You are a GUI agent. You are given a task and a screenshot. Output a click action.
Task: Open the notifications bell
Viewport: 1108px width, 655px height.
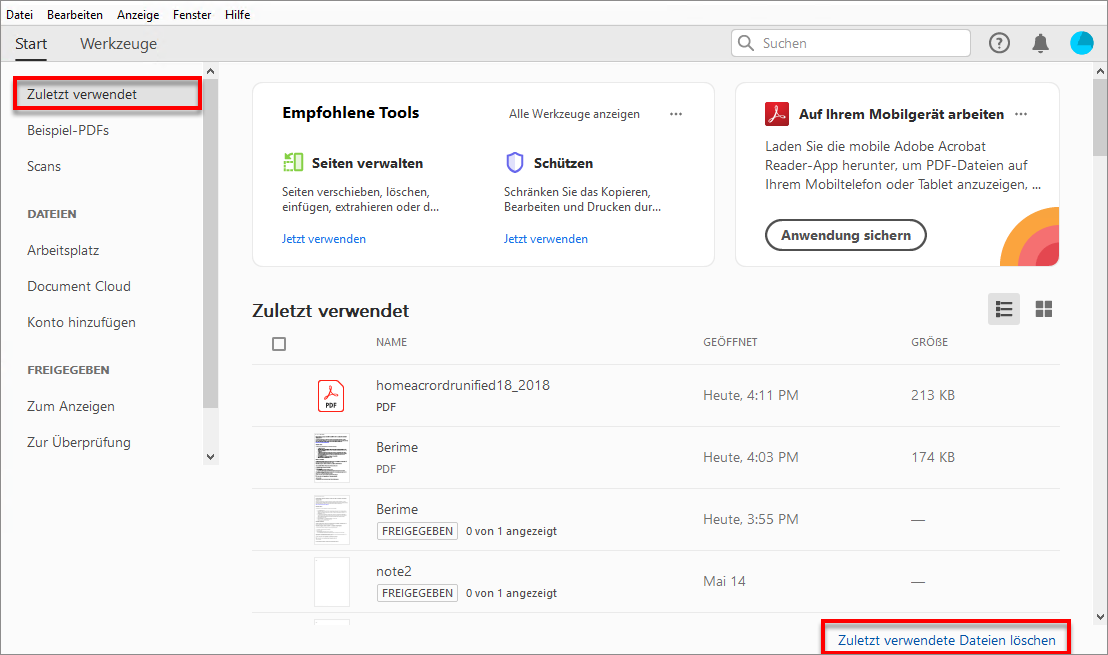click(x=1041, y=43)
